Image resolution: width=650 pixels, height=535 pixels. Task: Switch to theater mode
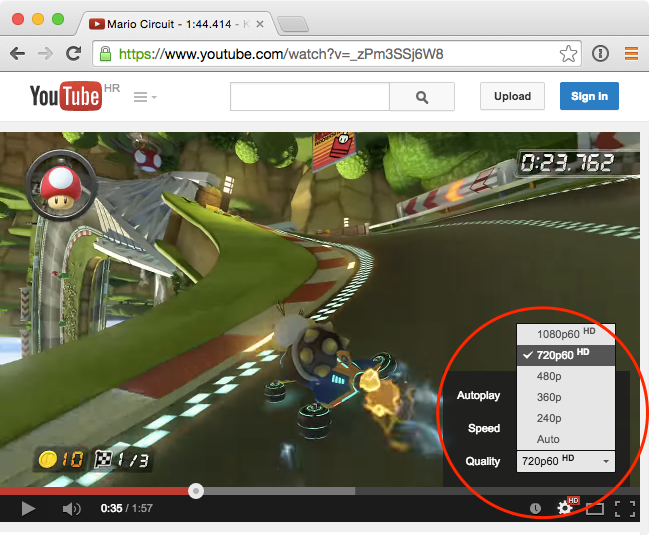(594, 508)
